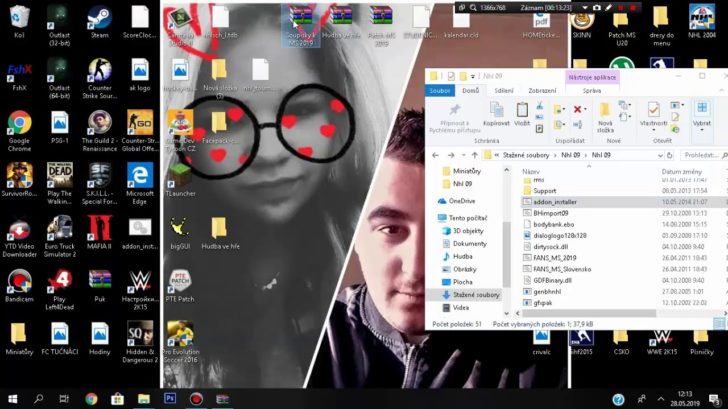Expand the Tento počítač tree node
The width and height of the screenshot is (728, 409).
(432, 218)
